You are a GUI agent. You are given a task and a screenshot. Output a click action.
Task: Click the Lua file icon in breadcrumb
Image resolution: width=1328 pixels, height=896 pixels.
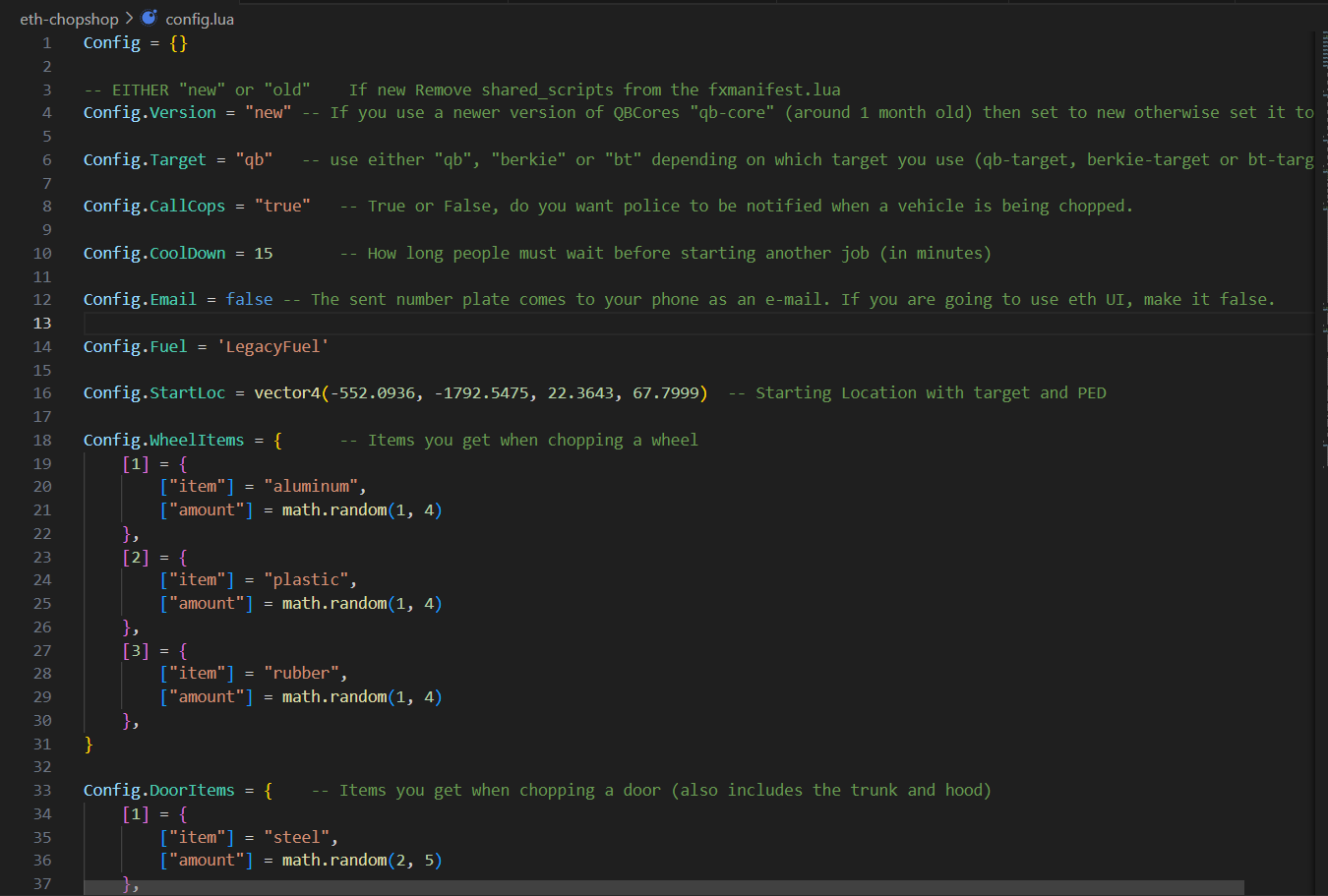pyautogui.click(x=150, y=18)
